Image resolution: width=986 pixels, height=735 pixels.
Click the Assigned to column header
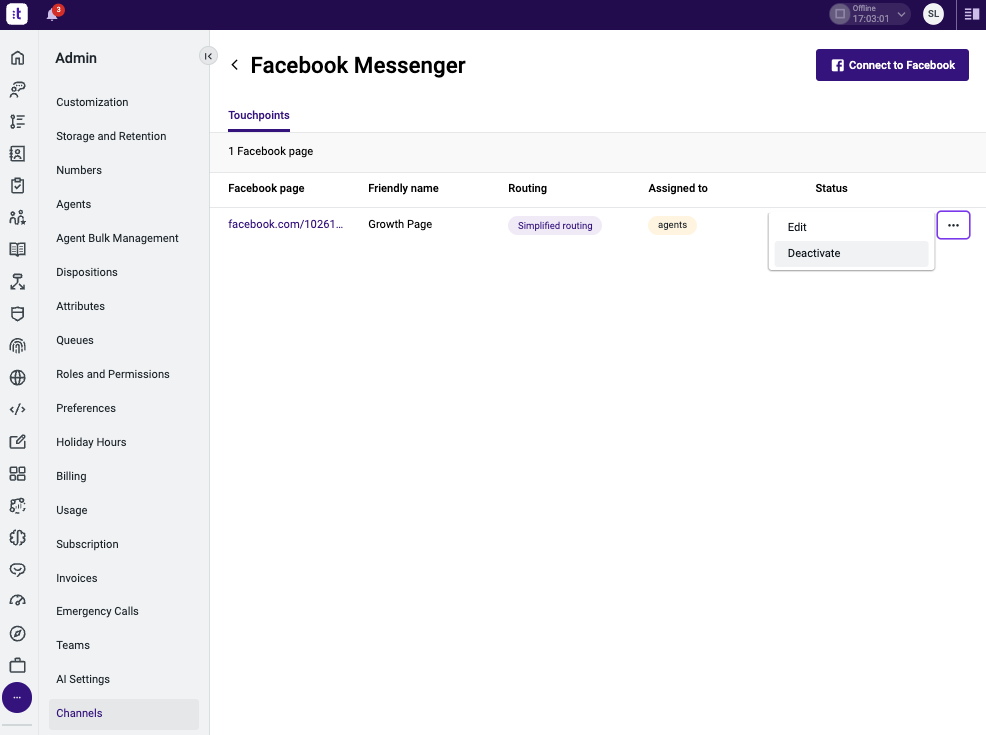(x=678, y=188)
